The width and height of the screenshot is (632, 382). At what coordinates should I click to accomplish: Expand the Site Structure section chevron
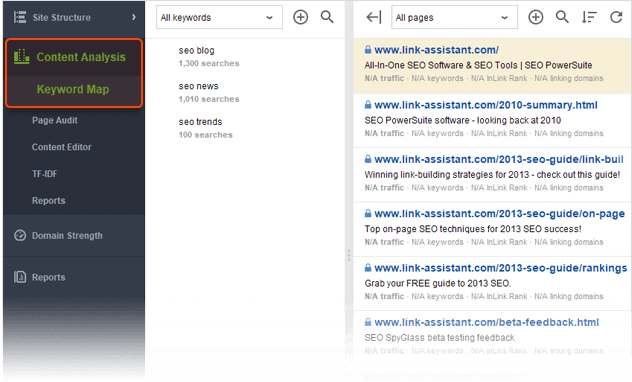(134, 17)
